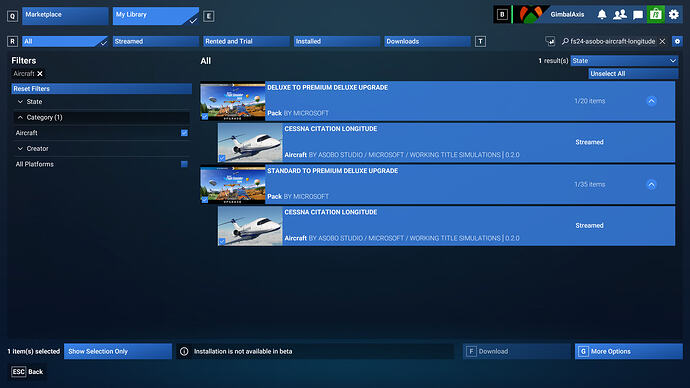
Task: Toggle checkbox on Deluxe to Premium Deluxe pack
Action: pos(205,117)
